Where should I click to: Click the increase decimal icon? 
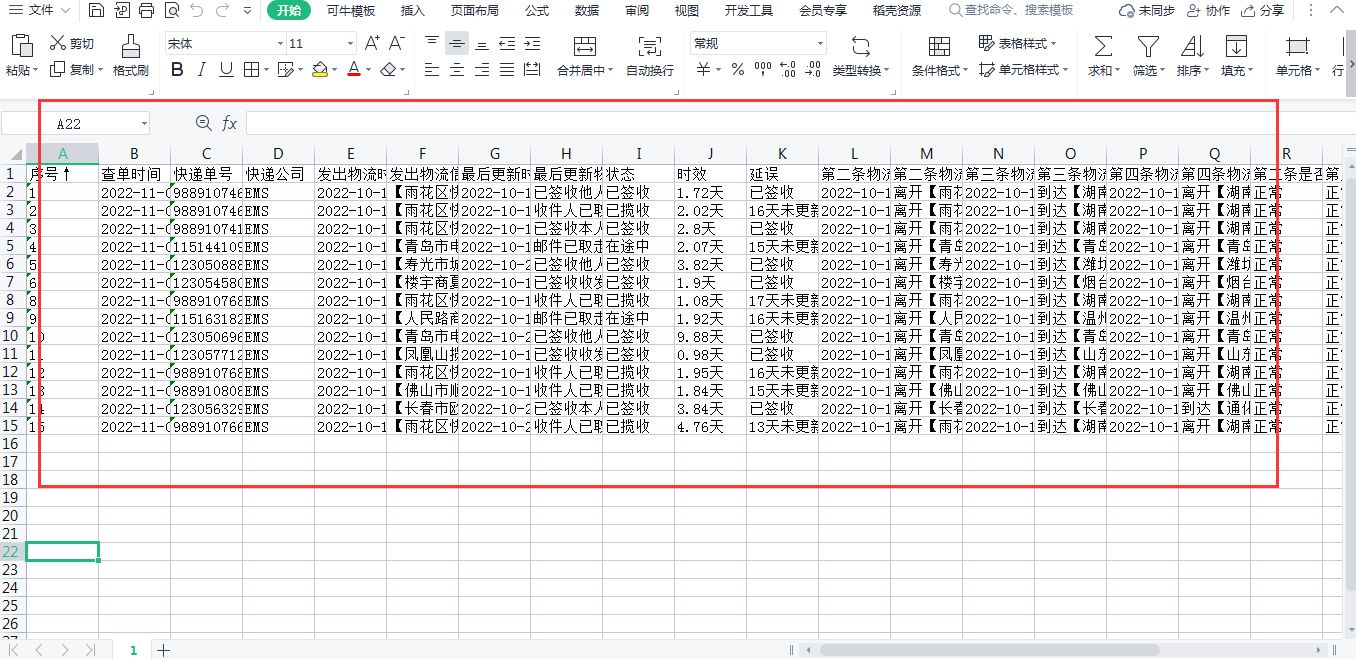pos(788,70)
